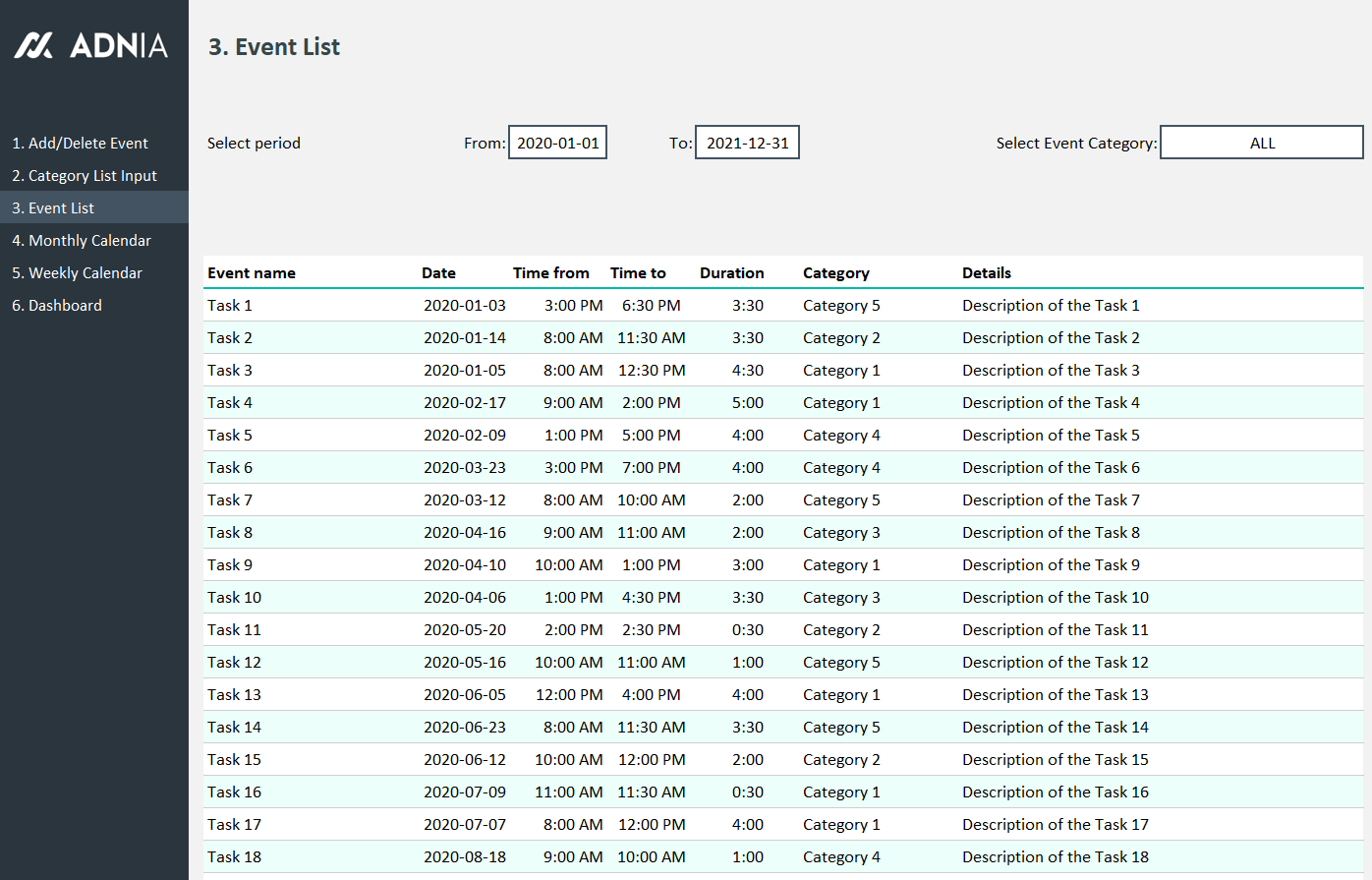
Task: Click the Task 18 event row name
Action: (234, 856)
